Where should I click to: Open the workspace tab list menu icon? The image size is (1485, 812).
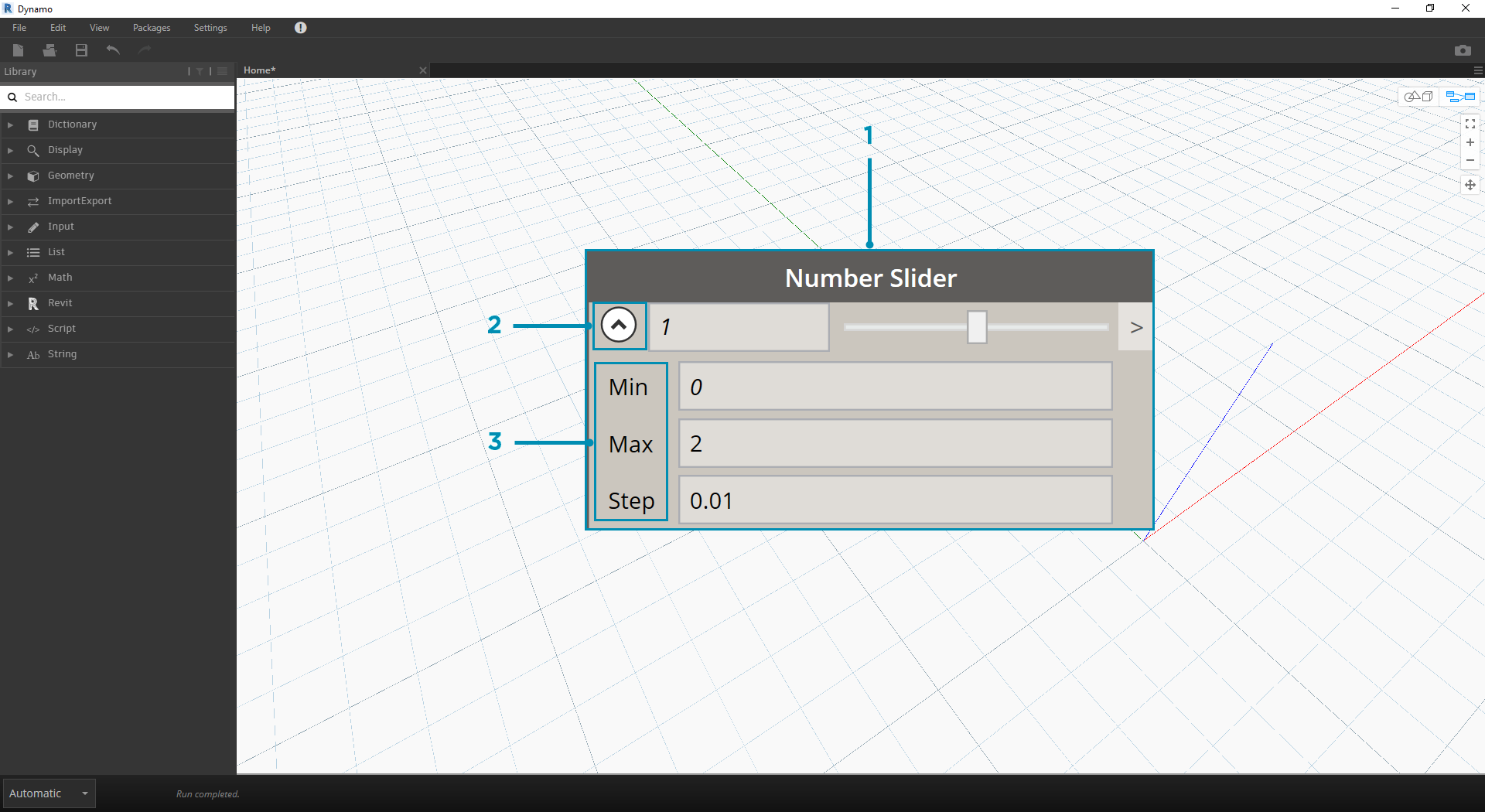coord(1478,70)
